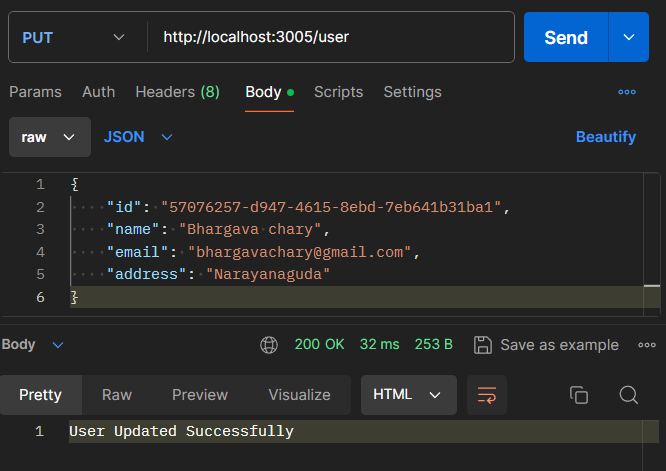This screenshot has width=666, height=471.
Task: Open the Settings tab
Action: click(x=412, y=92)
